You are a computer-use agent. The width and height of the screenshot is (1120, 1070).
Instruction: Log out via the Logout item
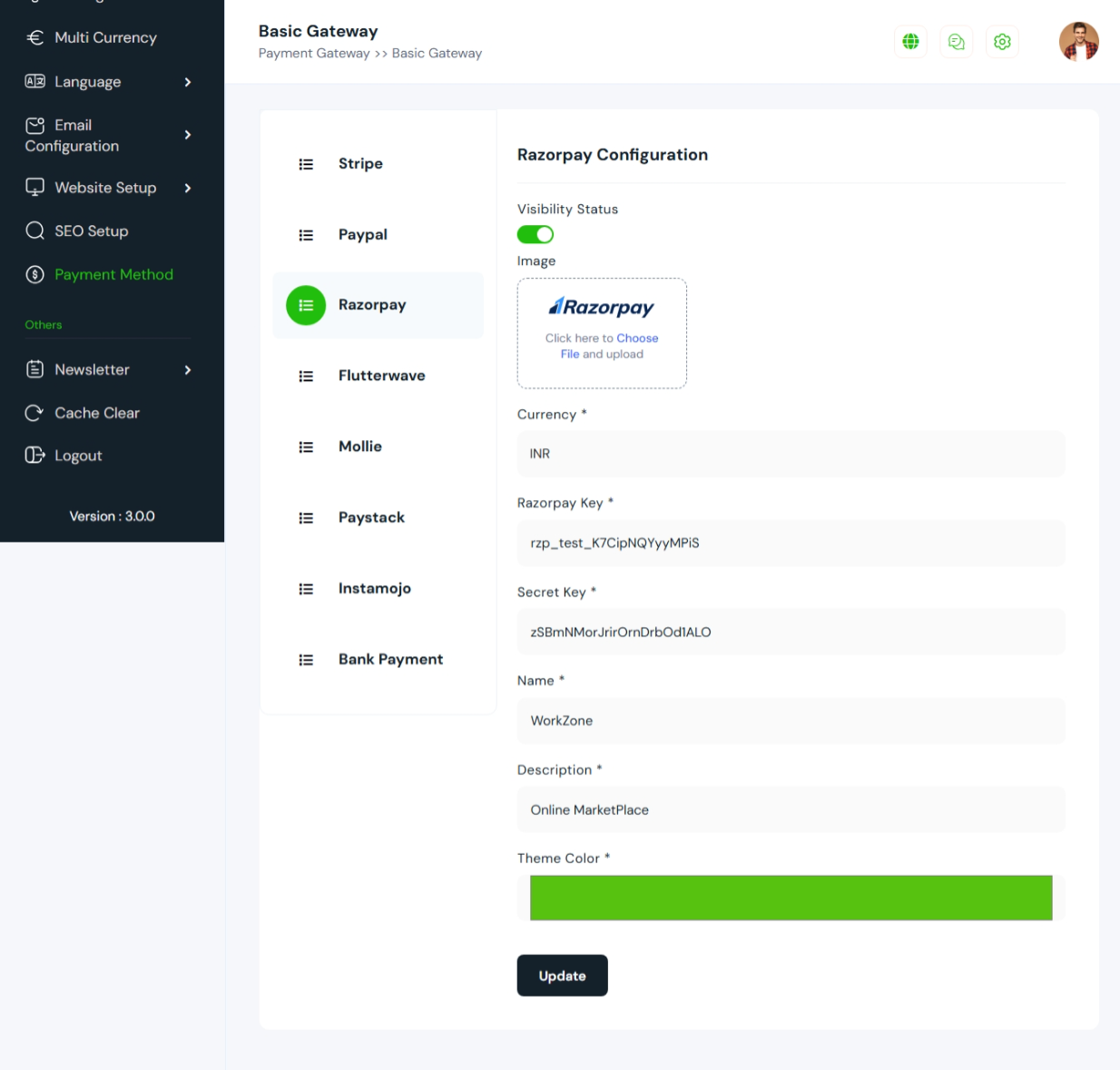(x=78, y=456)
